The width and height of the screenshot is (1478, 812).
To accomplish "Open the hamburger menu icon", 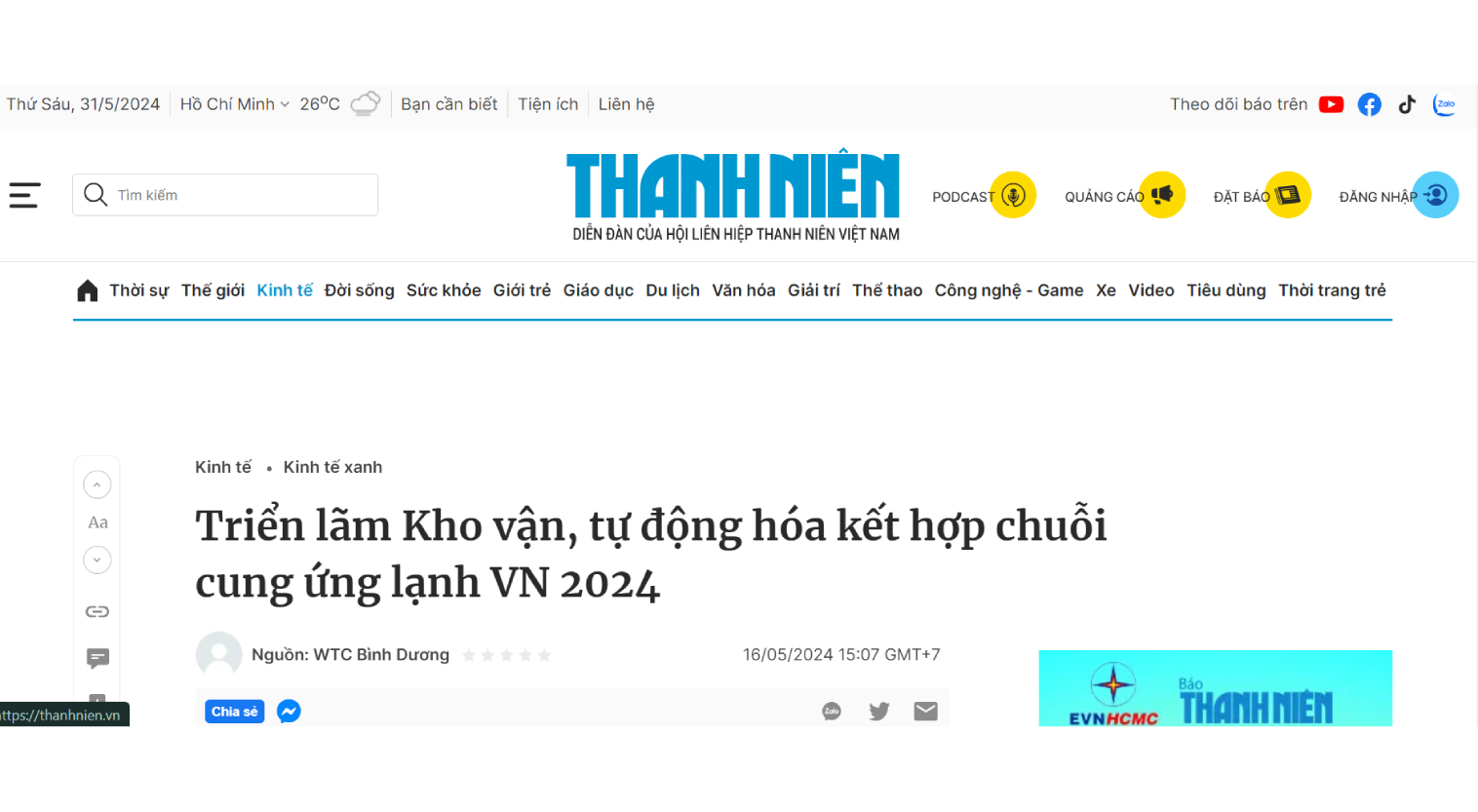I will pyautogui.click(x=24, y=195).
